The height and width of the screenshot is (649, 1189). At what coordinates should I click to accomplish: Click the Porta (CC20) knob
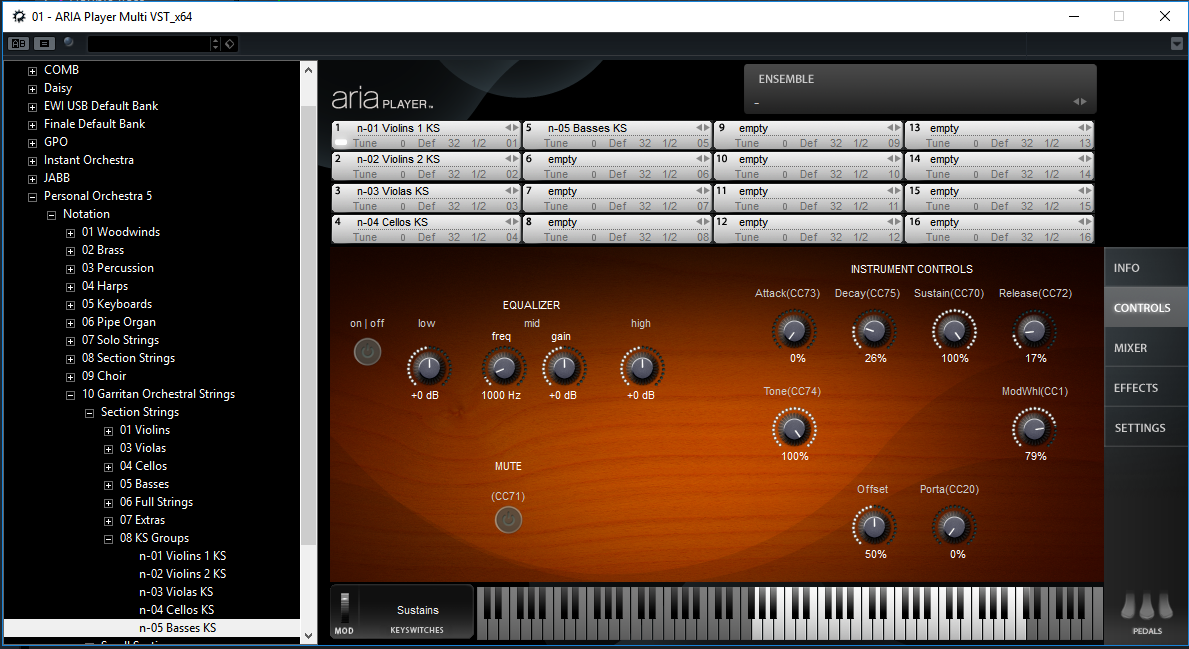coord(953,526)
